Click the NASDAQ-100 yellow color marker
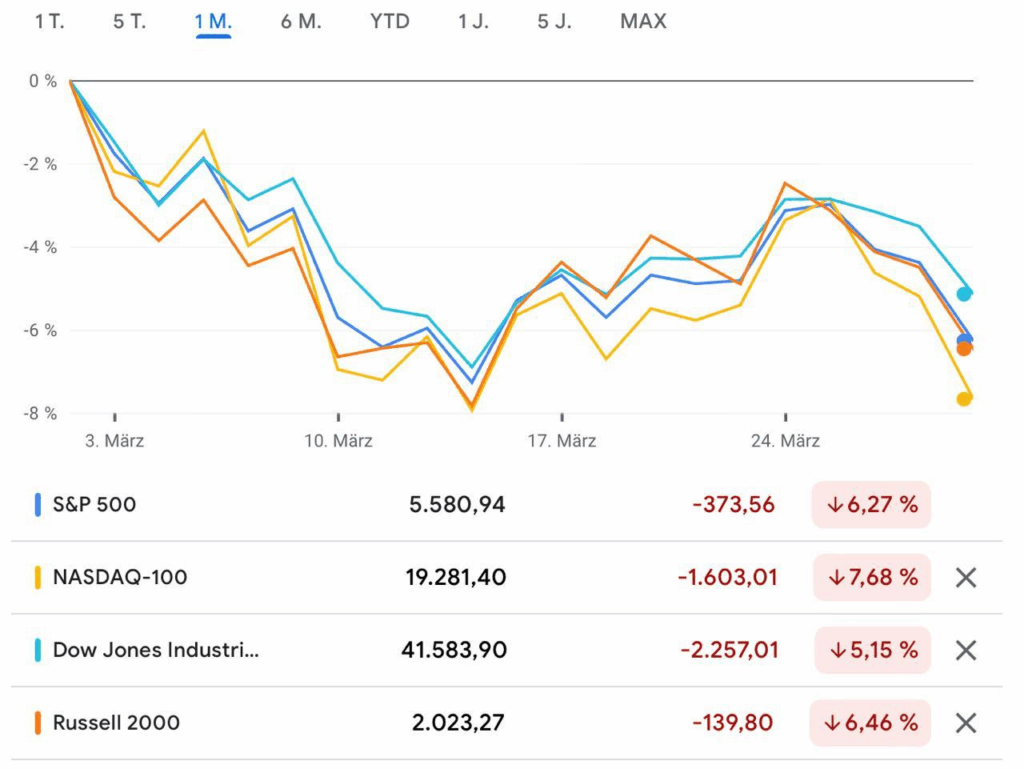The image size is (1024, 769). pyautogui.click(x=38, y=577)
